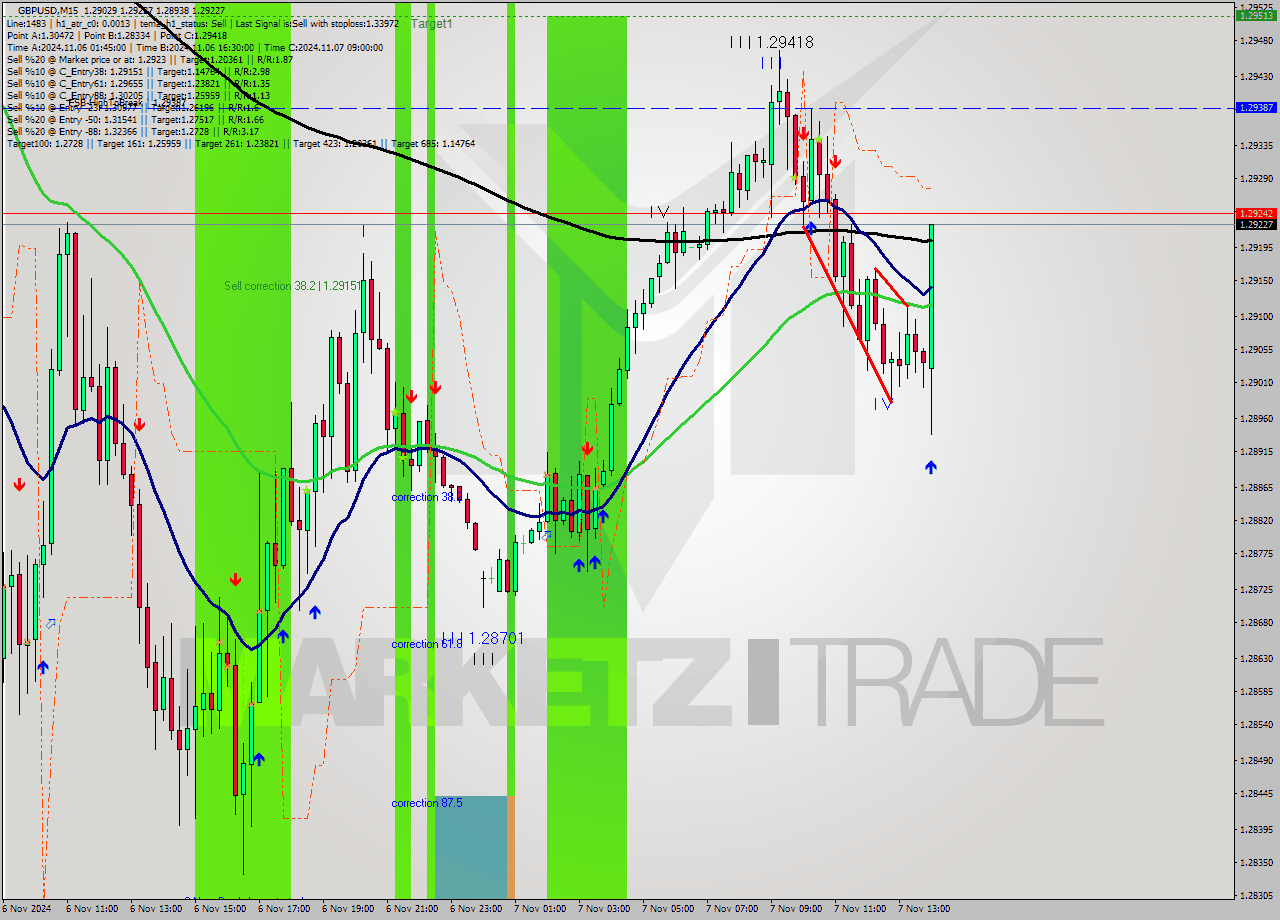1280x920 pixels.
Task: Click the 'correction 87.5' label
Action: coord(427,803)
